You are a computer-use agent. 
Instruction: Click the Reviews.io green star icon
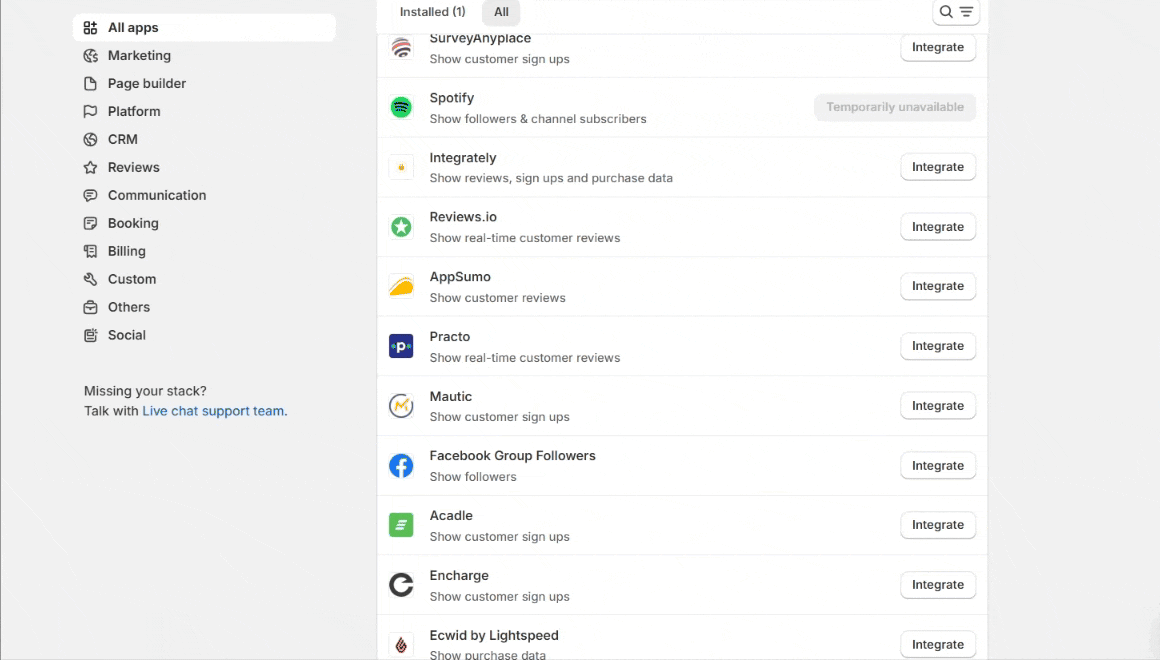401,227
